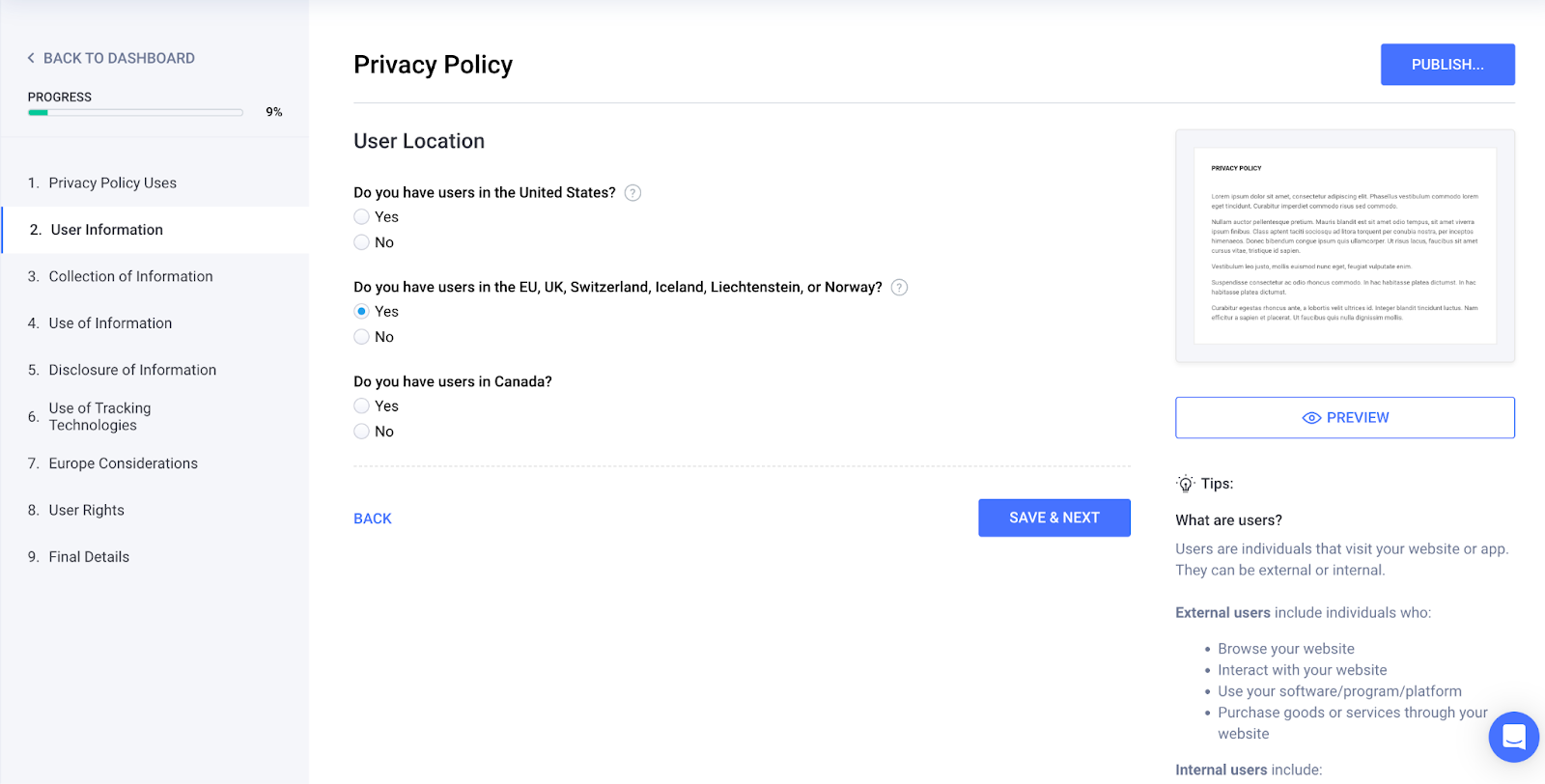
Task: Click the progress bar at 9%
Action: click(x=135, y=113)
